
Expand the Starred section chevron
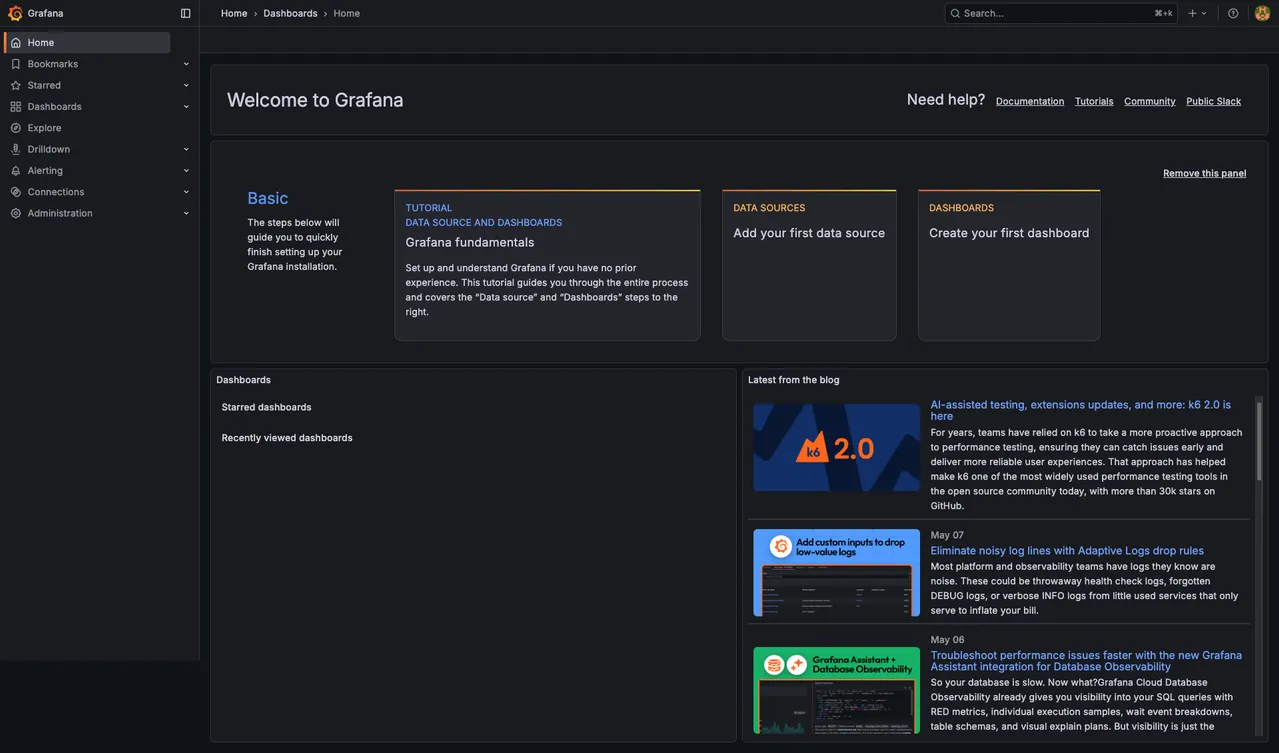coord(186,85)
